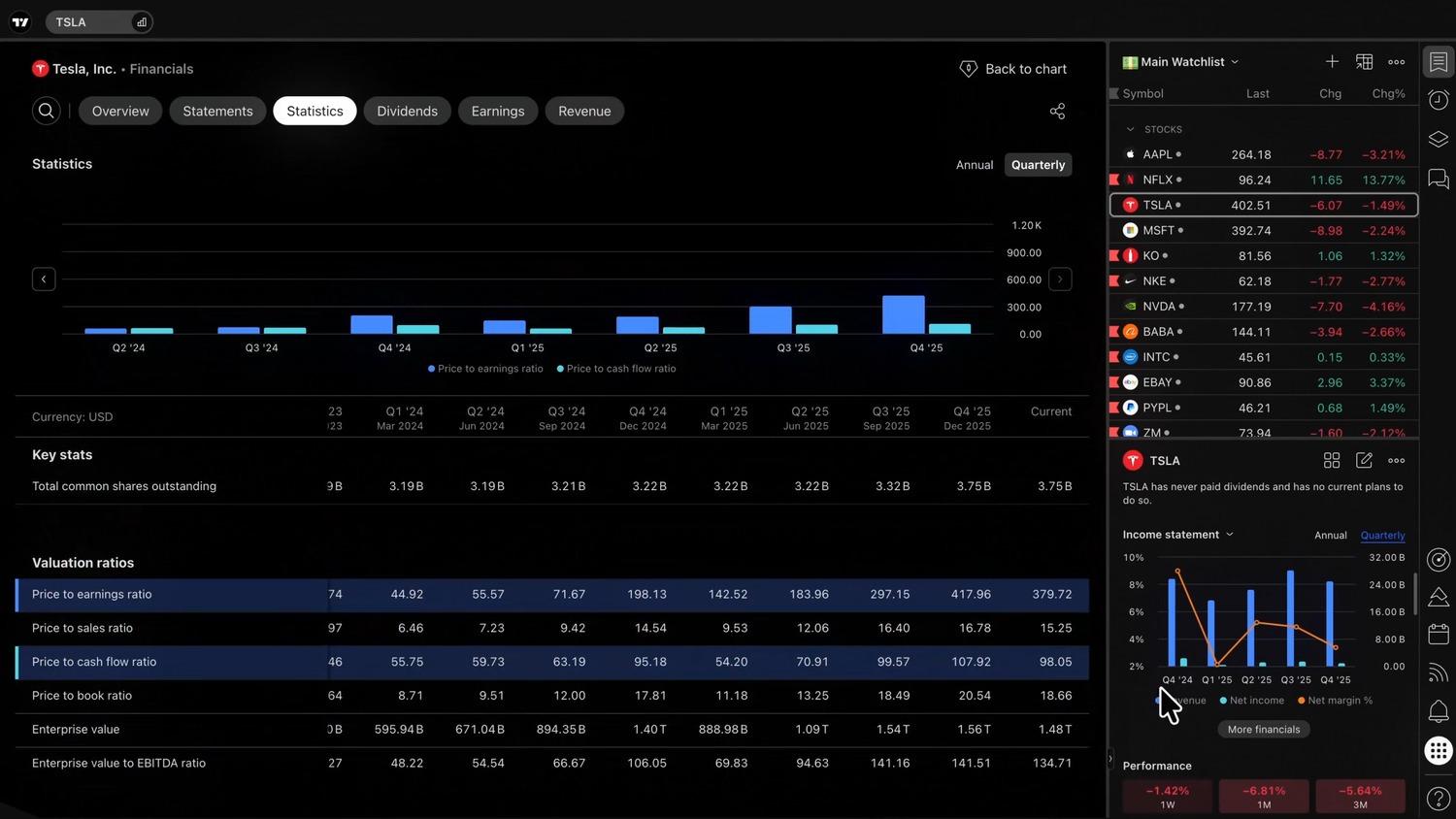Screen dimensions: 1456x819
Task: Toggle the Net income legend in the income chart
Action: [1252, 701]
